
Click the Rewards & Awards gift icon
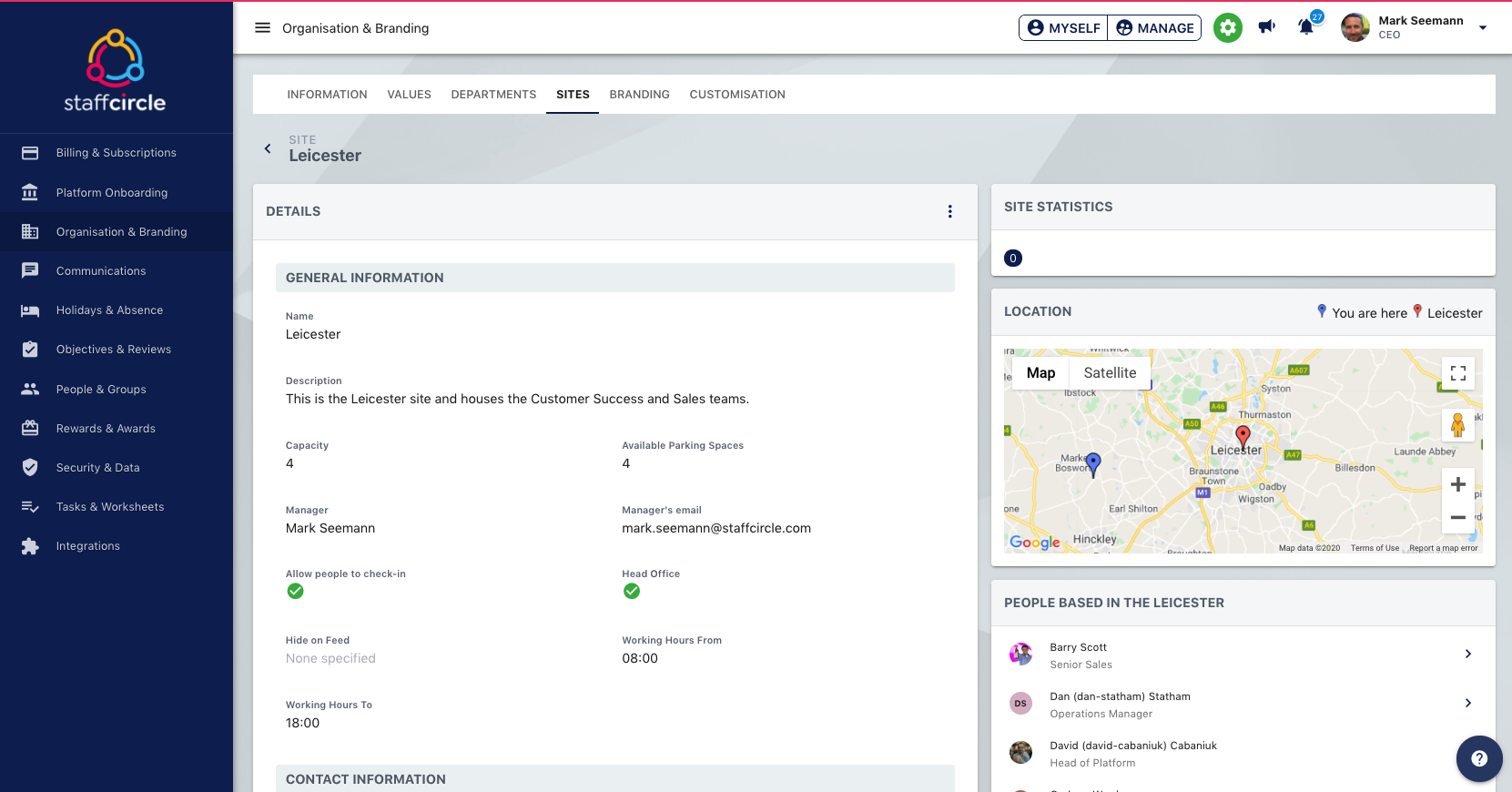[x=30, y=428]
